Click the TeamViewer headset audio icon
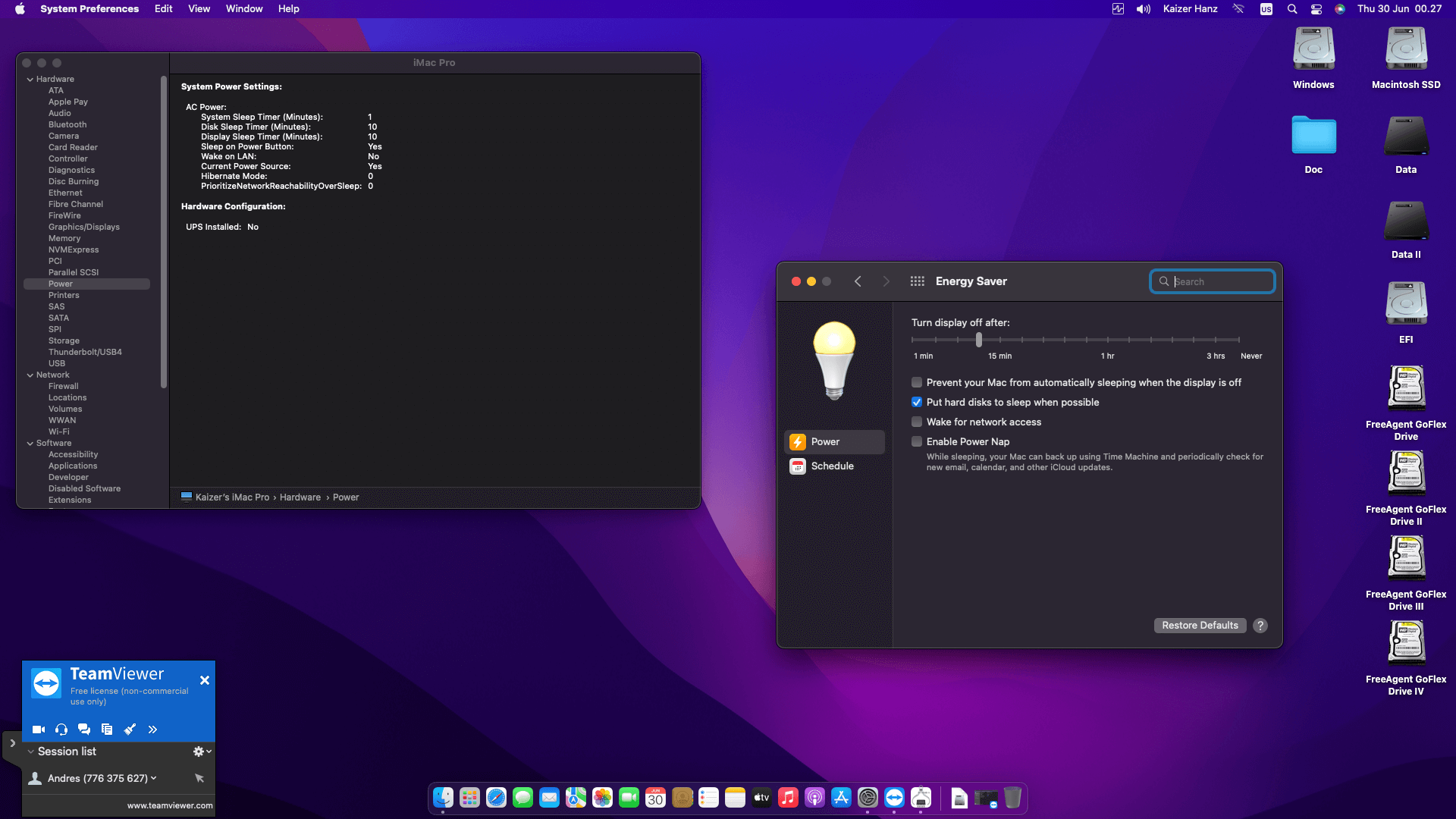This screenshot has width=1456, height=819. pyautogui.click(x=61, y=730)
